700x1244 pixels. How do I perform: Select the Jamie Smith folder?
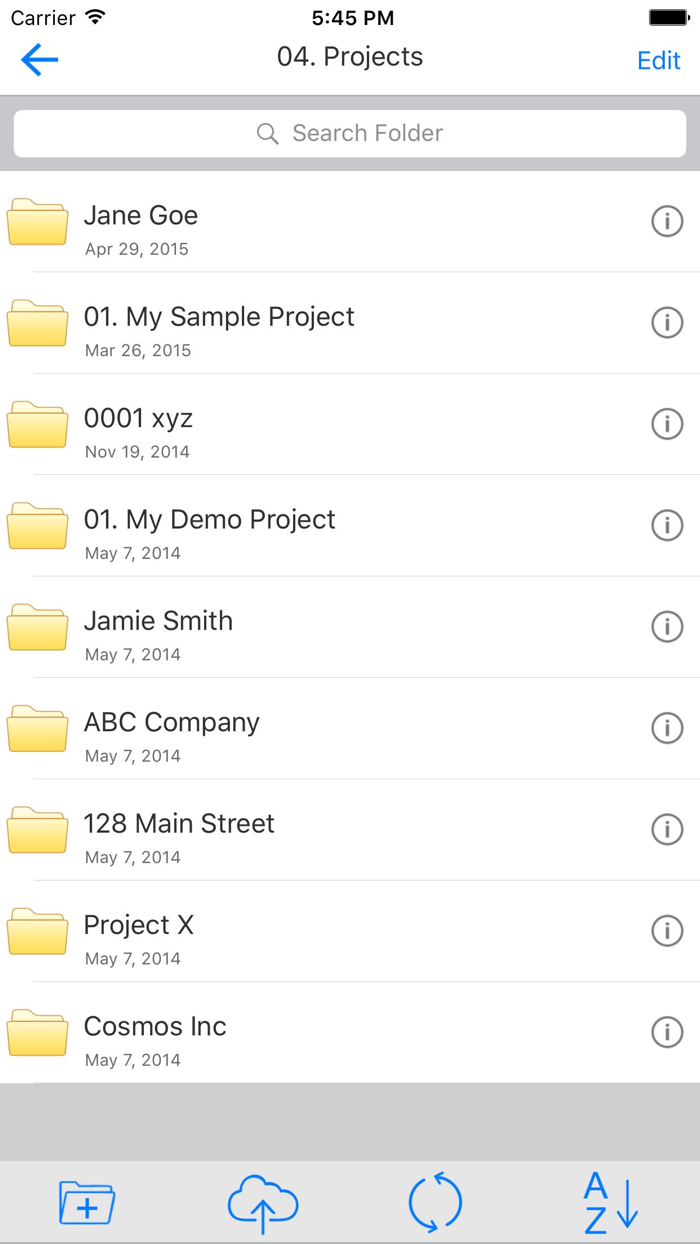158,621
